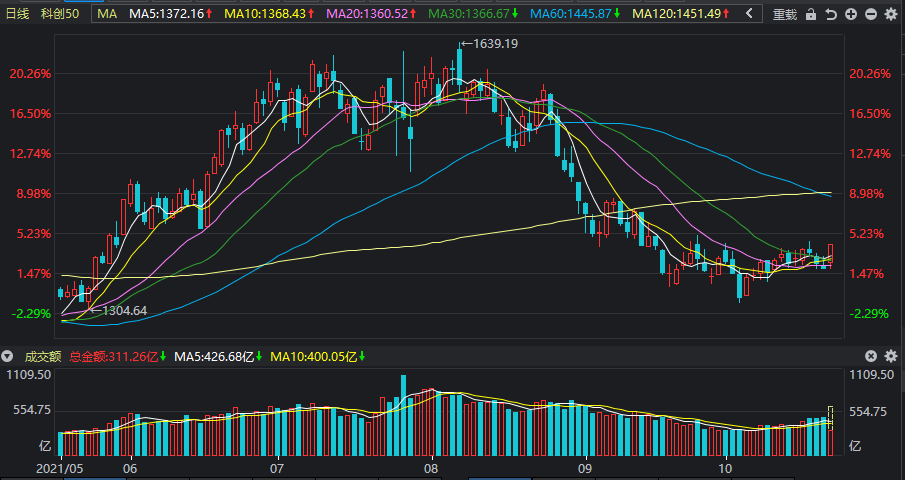Open volume panel settings gear

[889, 356]
